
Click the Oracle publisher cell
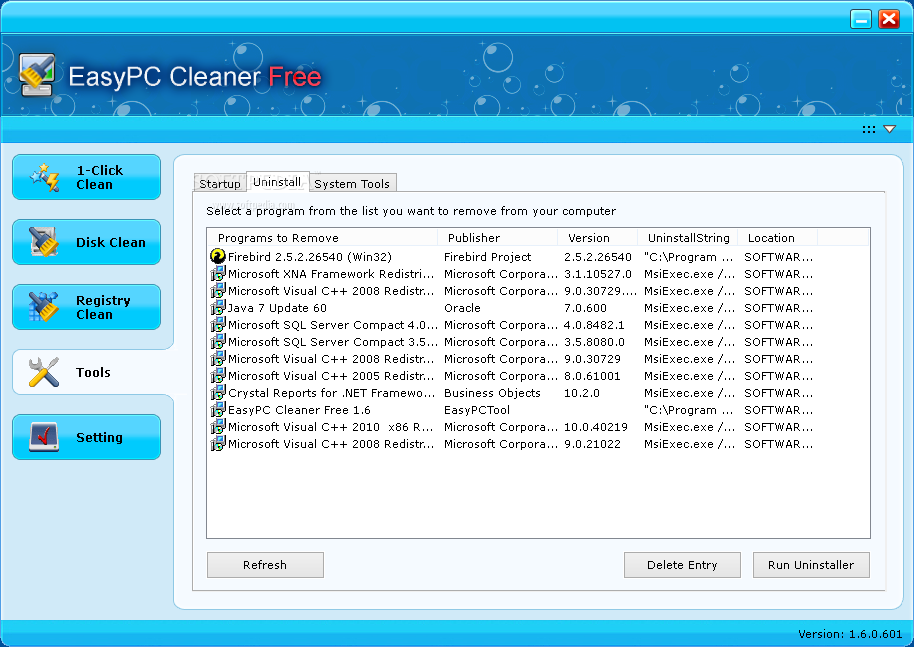(x=462, y=308)
